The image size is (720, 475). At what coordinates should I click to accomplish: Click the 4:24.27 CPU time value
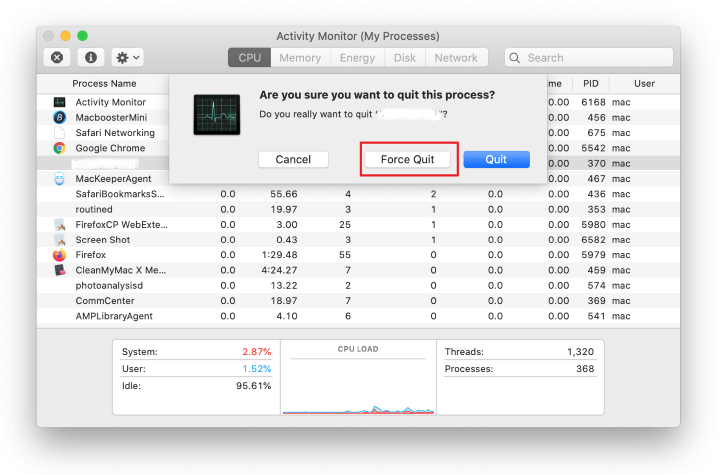[280, 270]
